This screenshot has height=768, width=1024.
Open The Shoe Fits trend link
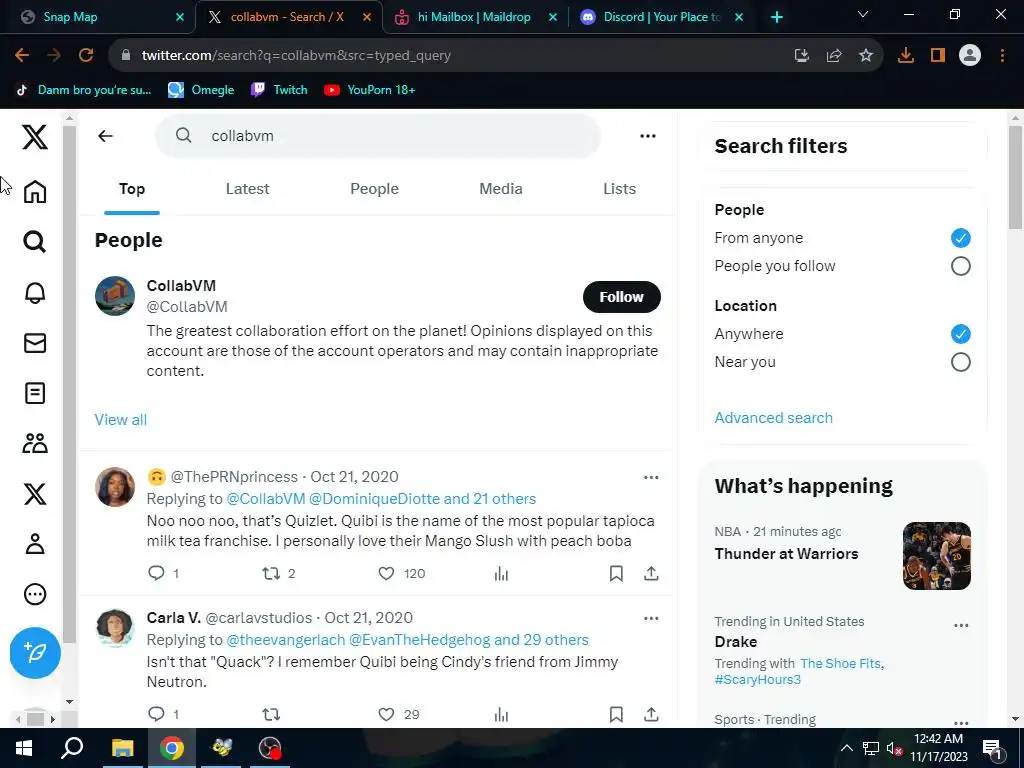click(x=840, y=664)
